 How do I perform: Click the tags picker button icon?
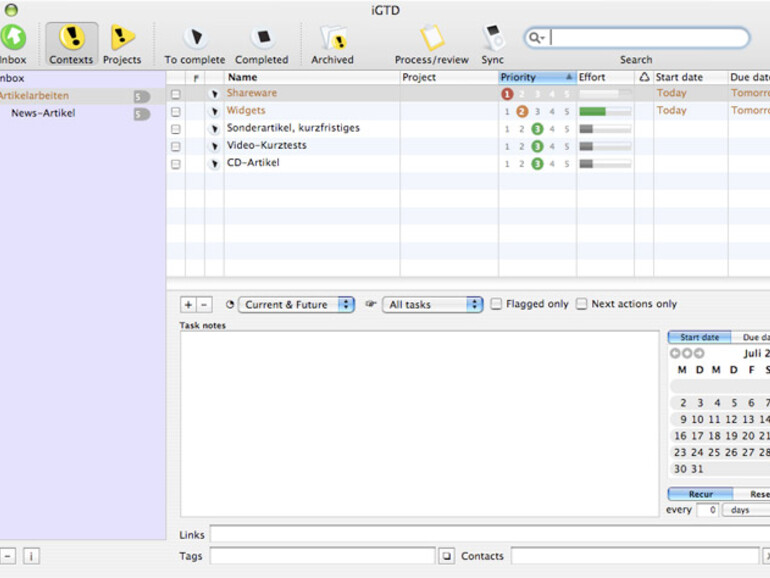coord(446,556)
